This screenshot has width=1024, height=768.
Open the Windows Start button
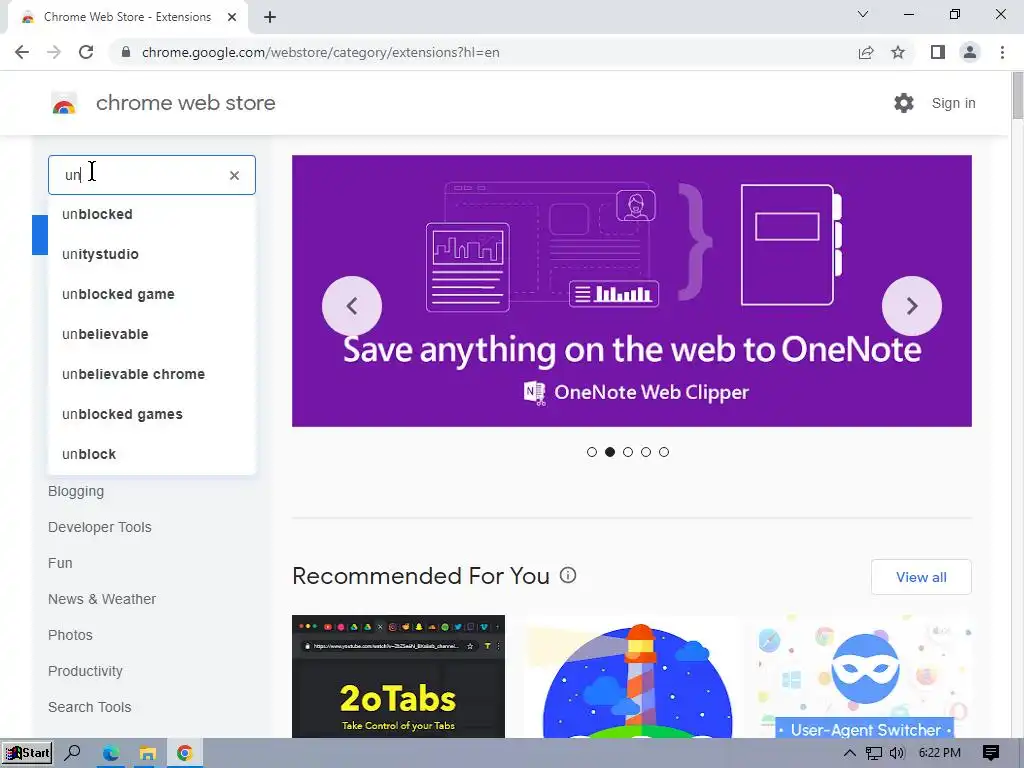(x=27, y=753)
